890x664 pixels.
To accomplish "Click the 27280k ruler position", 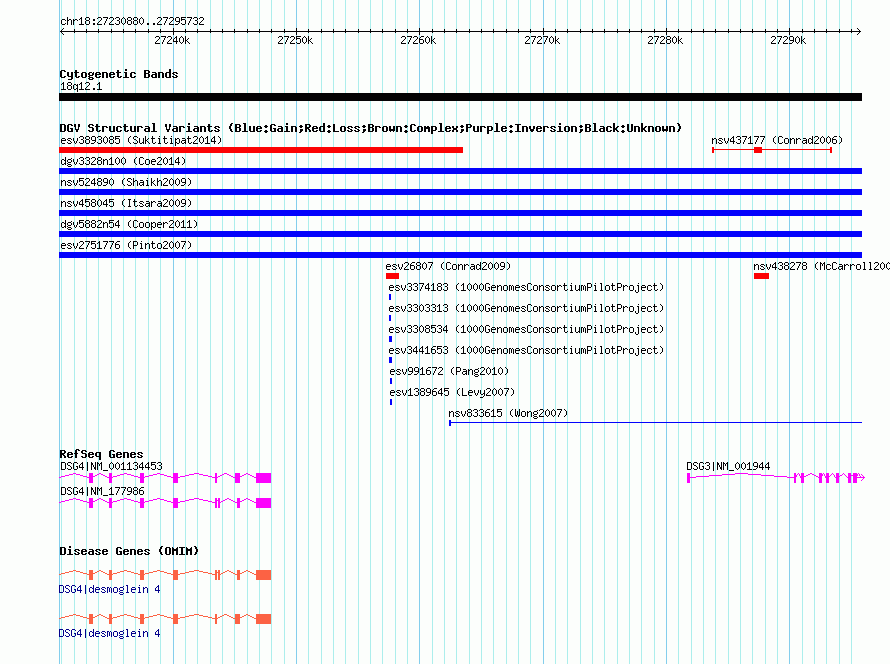I will point(665,40).
